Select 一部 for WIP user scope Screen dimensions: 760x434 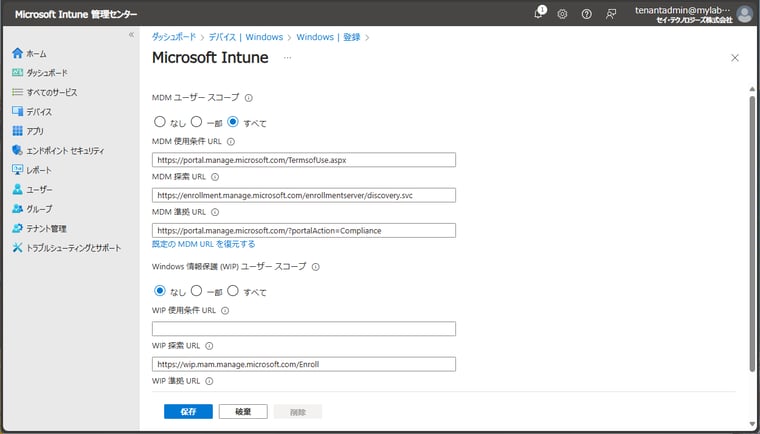pos(196,291)
